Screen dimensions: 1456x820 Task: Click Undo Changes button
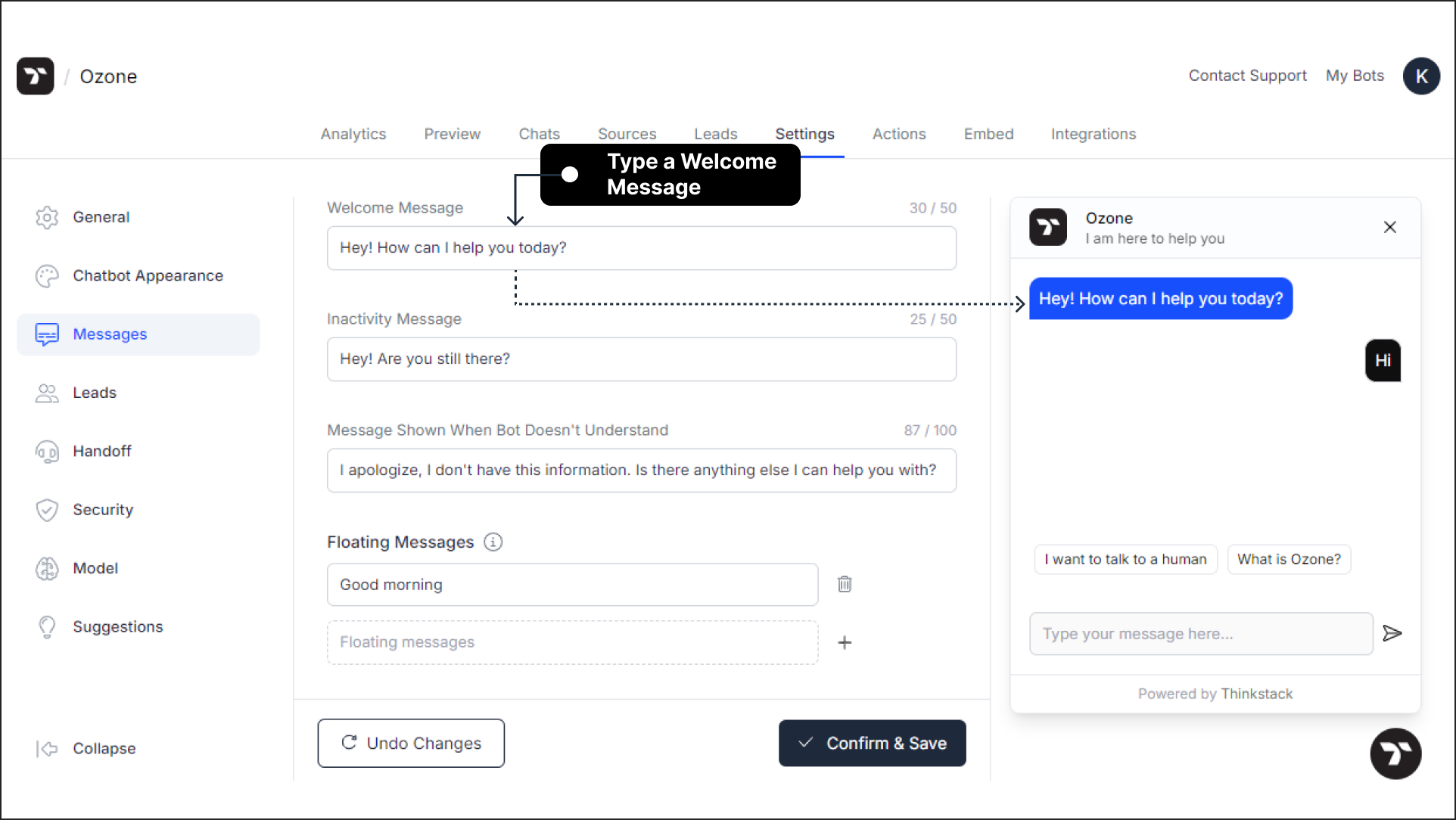click(x=412, y=743)
